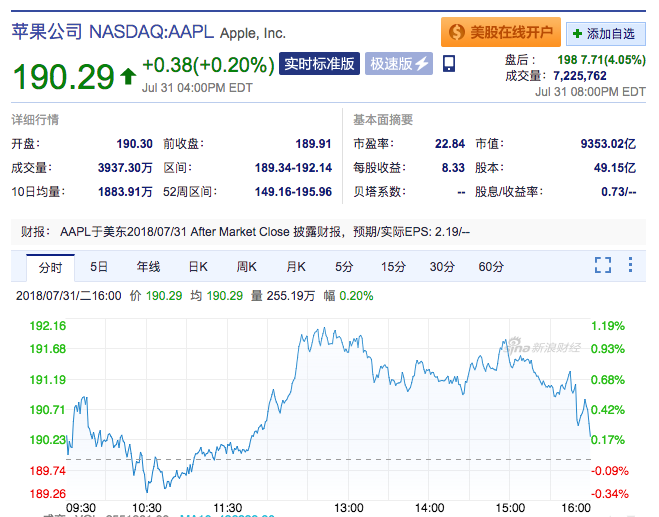Click the 股本 value 49.15亿

pyautogui.click(x=615, y=168)
